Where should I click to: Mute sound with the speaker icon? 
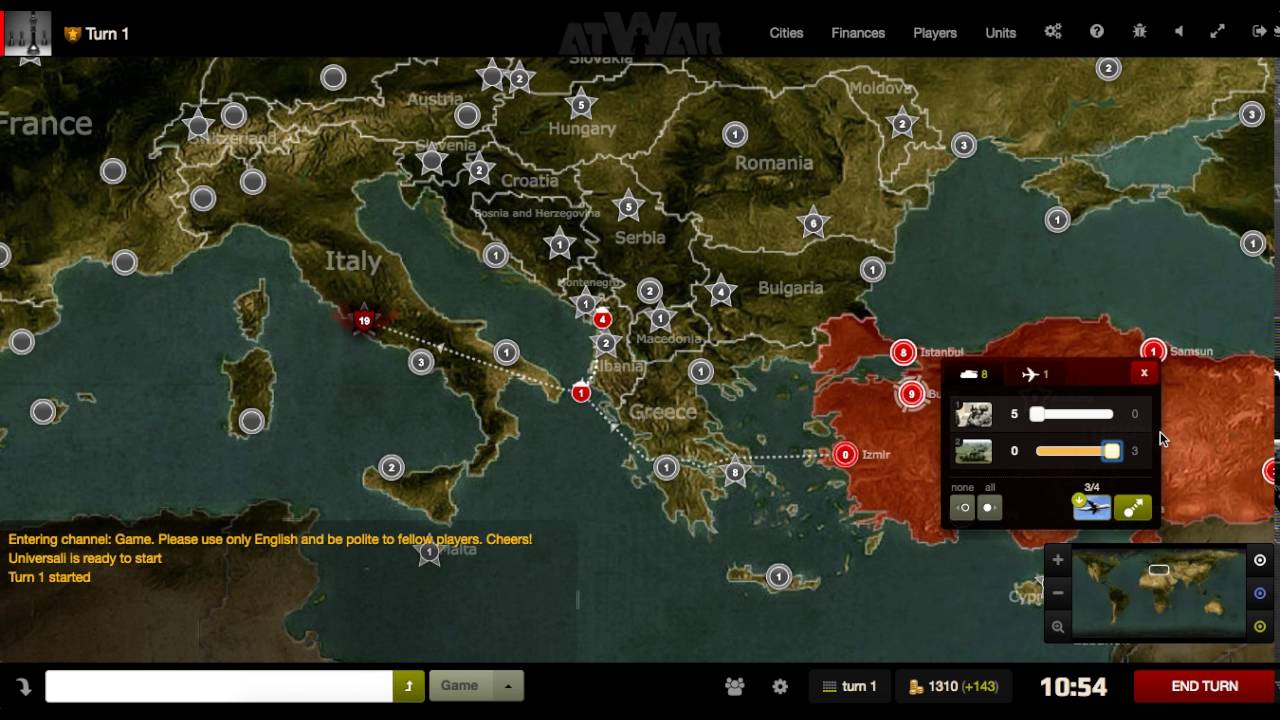point(1179,32)
